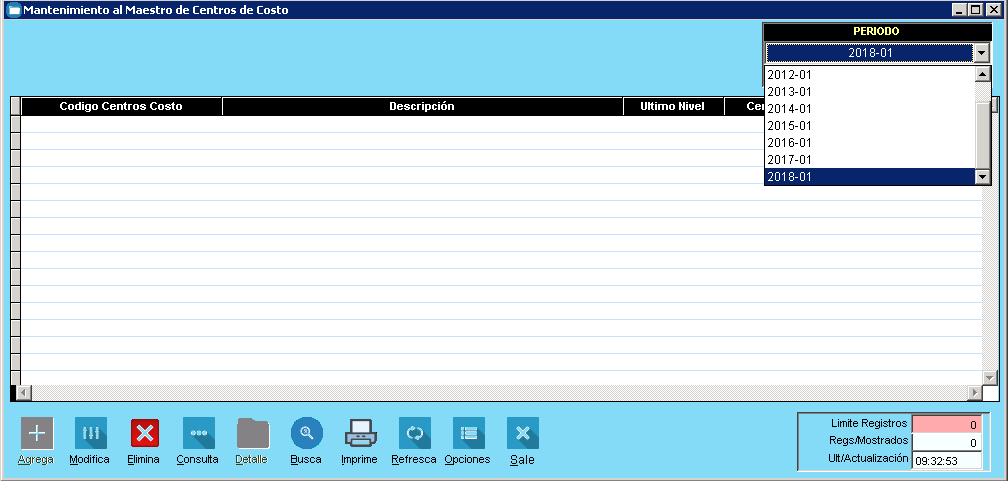Click the period list scroll-up arrow
This screenshot has height=481, width=1008.
(x=983, y=74)
